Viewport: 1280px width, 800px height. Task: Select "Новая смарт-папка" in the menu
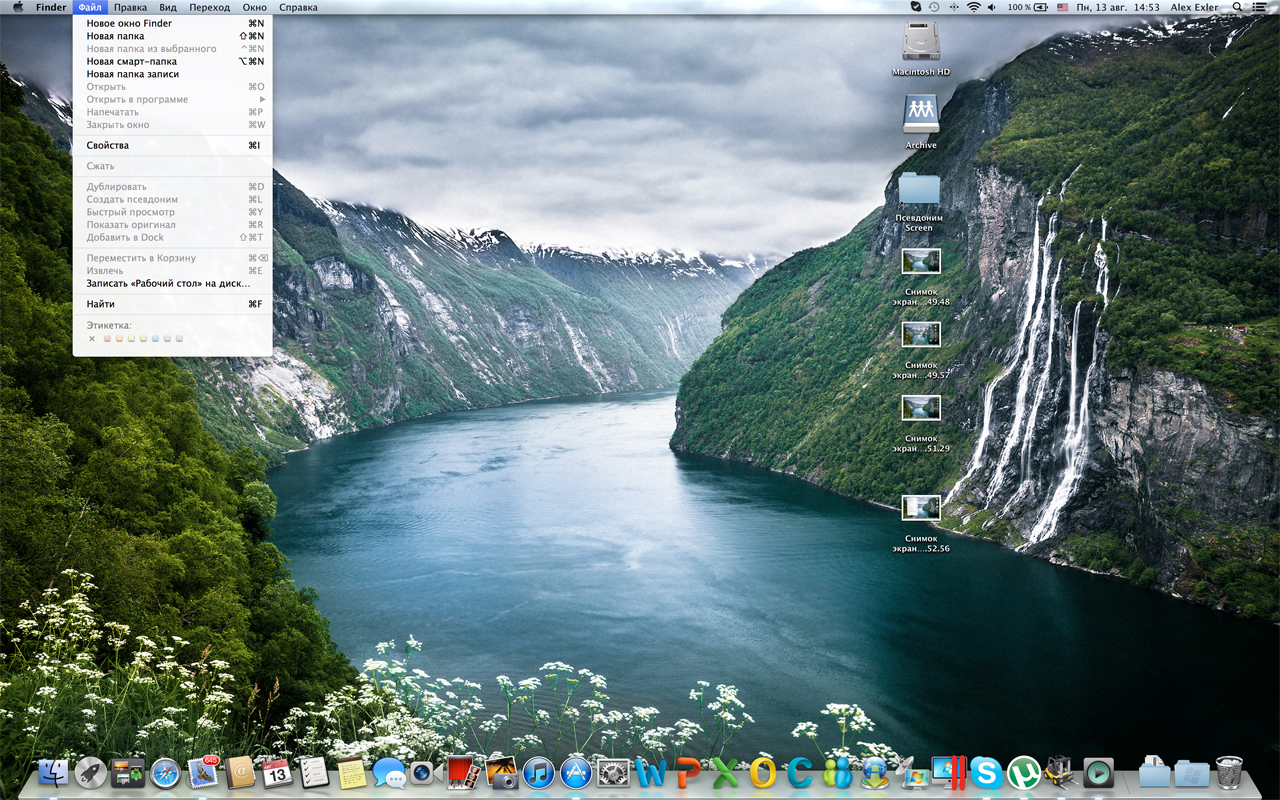[x=131, y=61]
